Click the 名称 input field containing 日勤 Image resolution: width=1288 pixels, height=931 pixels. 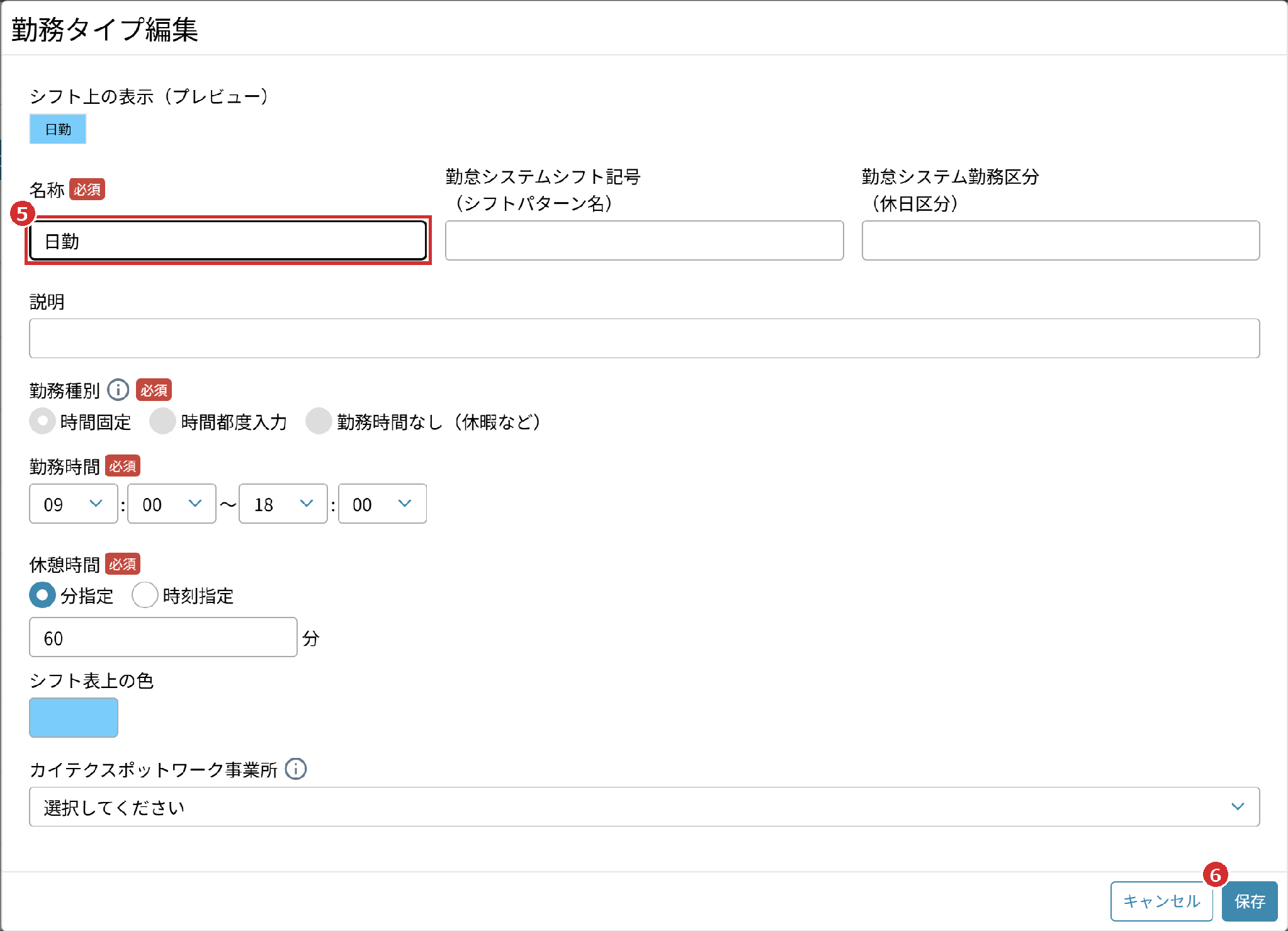click(x=228, y=240)
